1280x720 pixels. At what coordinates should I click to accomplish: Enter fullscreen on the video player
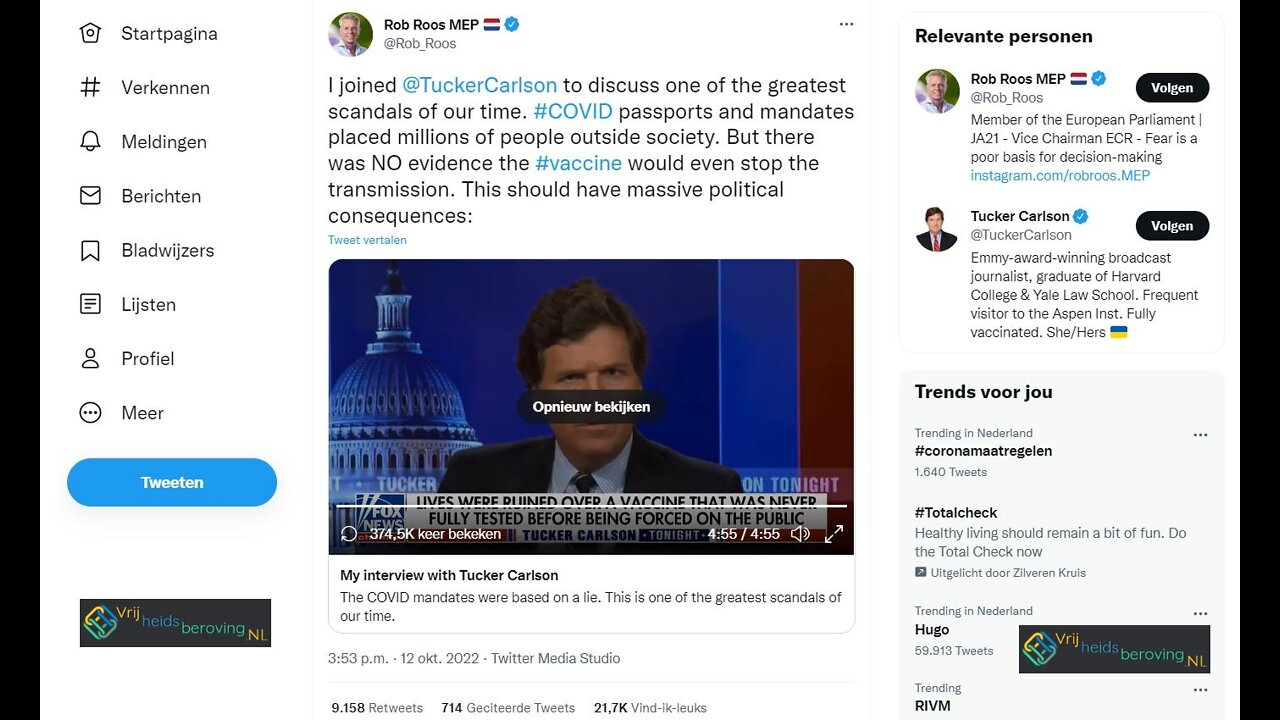(833, 534)
